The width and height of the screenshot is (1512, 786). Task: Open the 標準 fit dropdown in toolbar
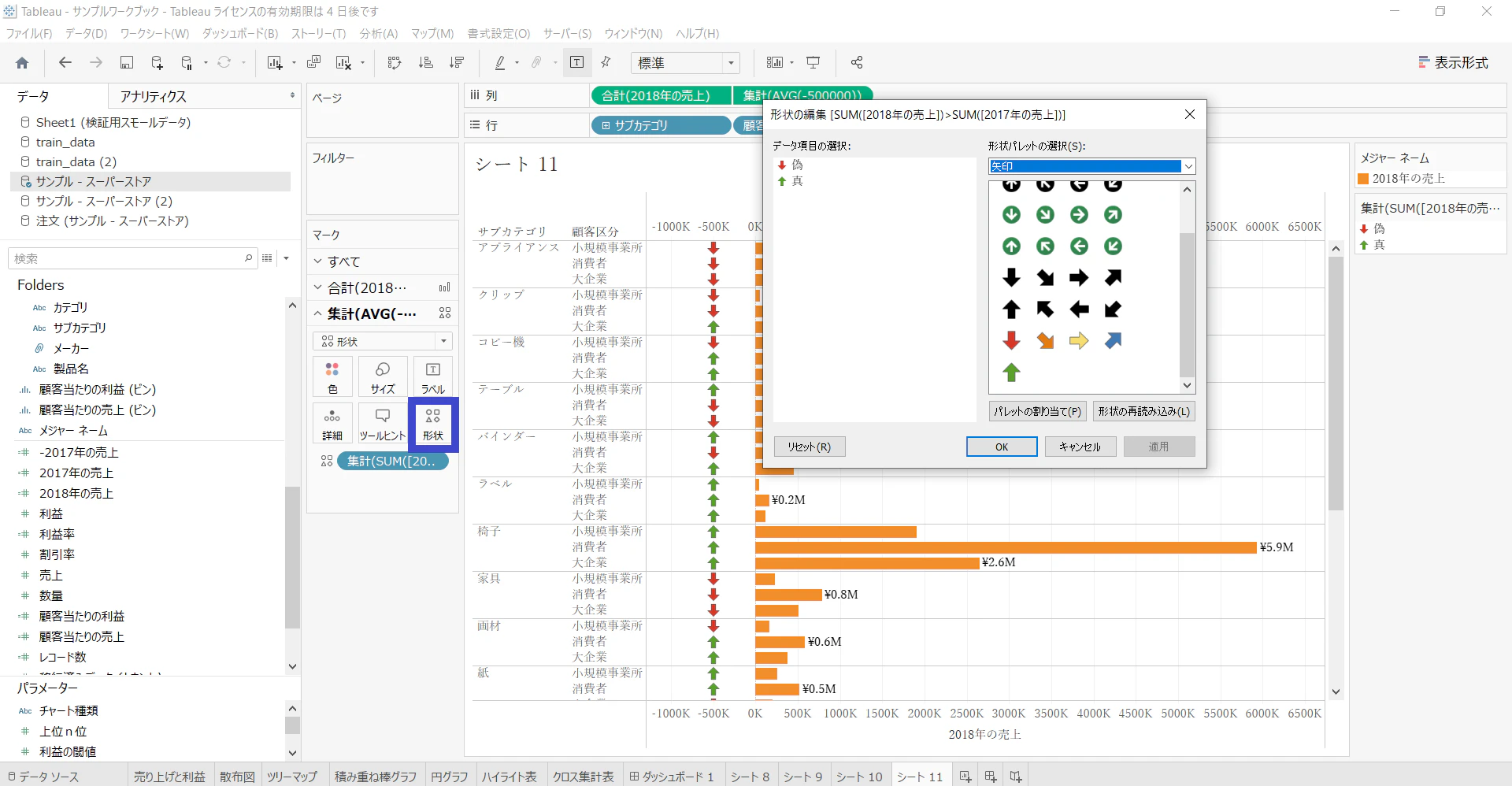[686, 63]
